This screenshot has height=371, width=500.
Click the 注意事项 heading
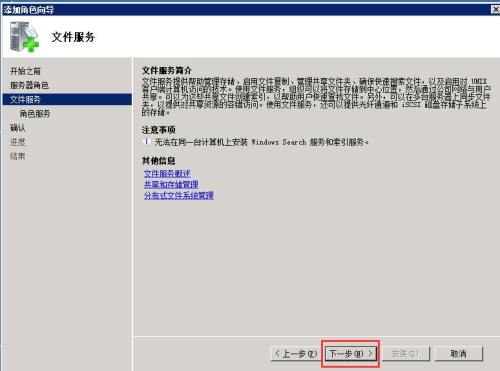159,130
